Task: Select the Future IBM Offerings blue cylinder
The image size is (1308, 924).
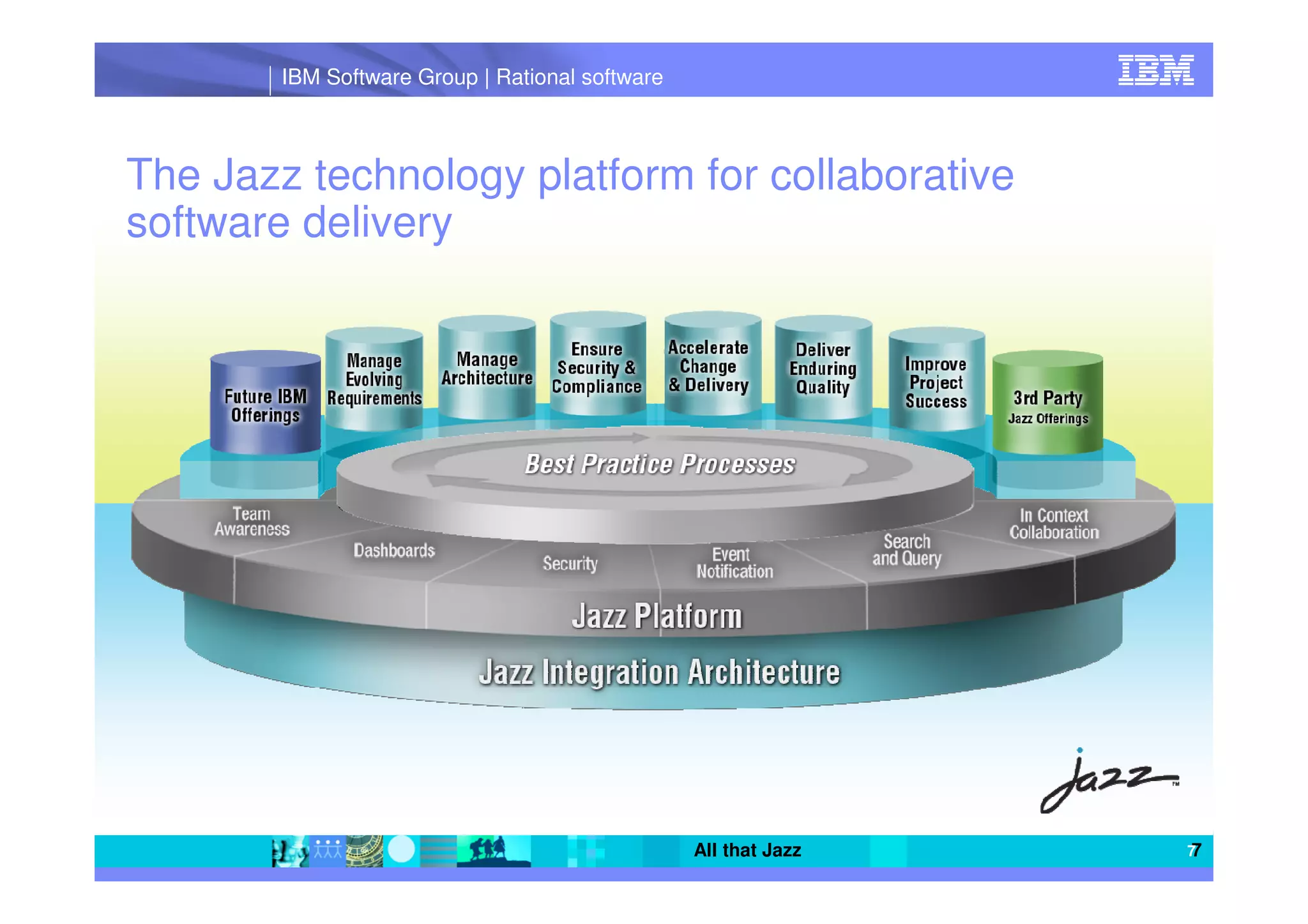Action: tap(265, 403)
